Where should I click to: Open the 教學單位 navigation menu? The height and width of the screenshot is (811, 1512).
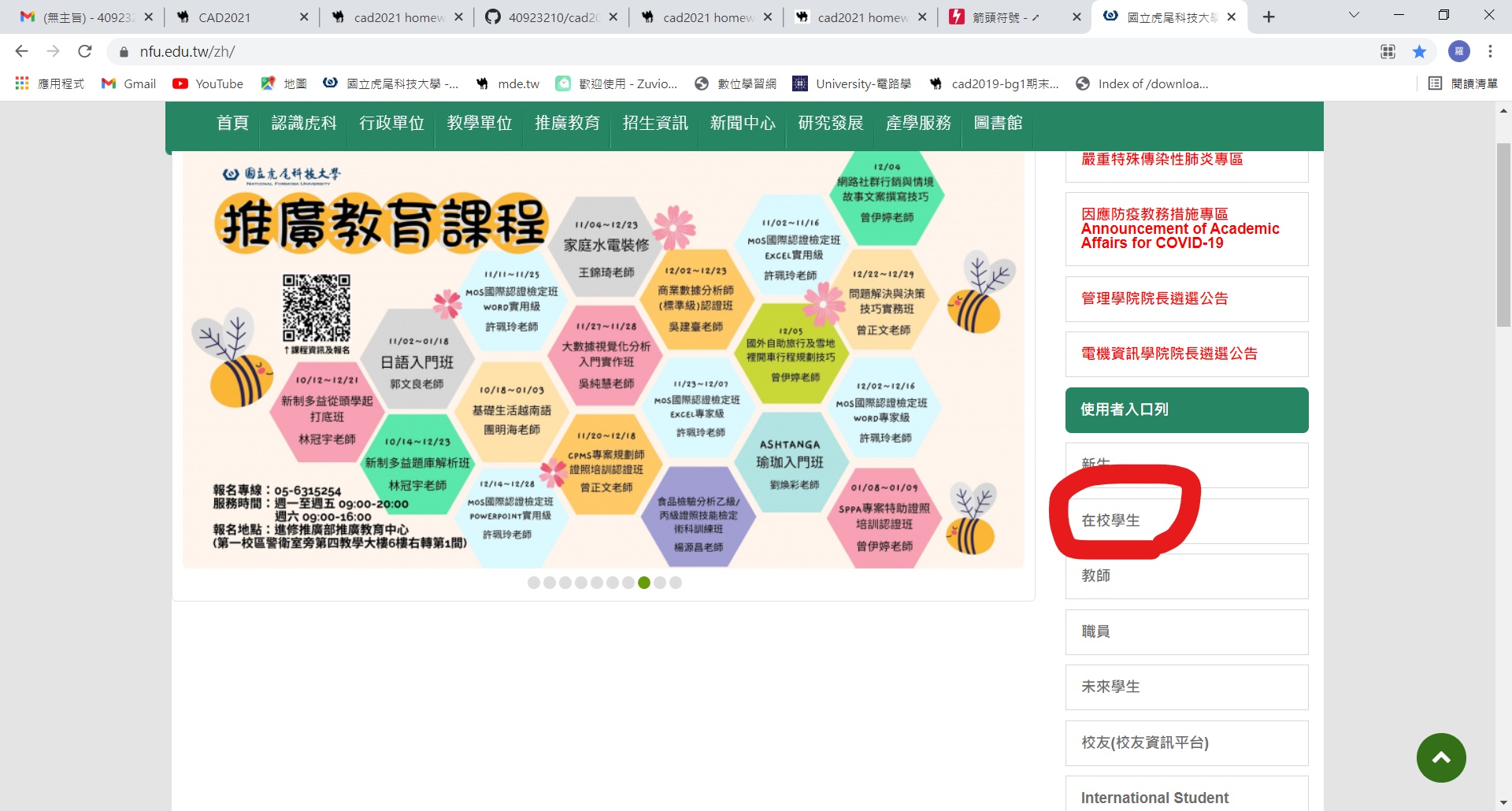pos(480,123)
